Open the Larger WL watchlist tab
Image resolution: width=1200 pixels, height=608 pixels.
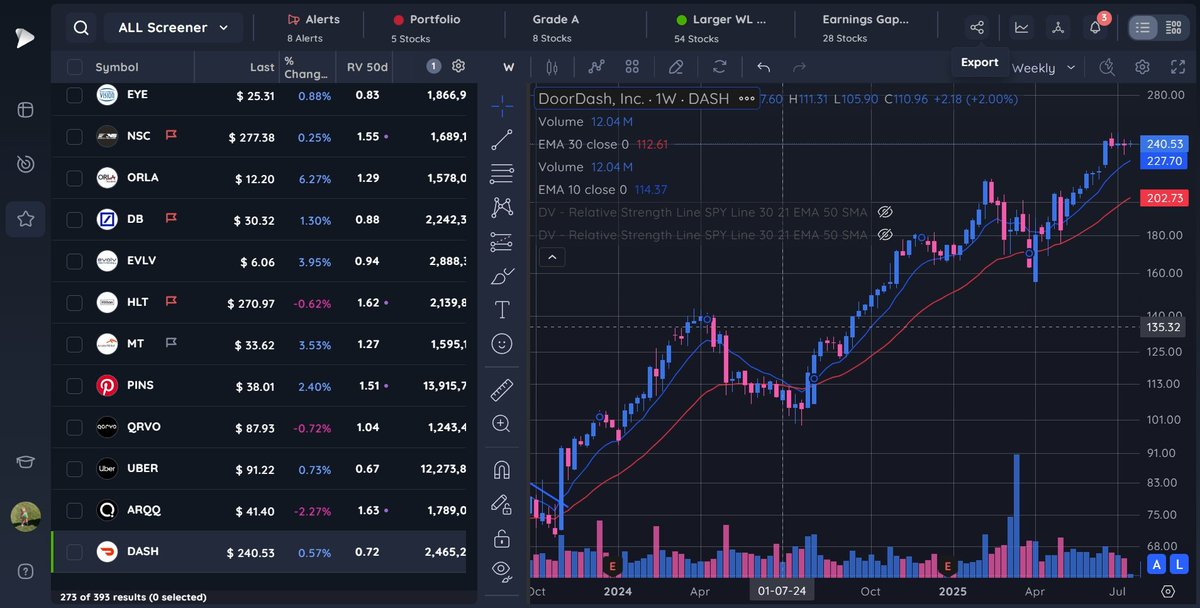[x=720, y=28]
